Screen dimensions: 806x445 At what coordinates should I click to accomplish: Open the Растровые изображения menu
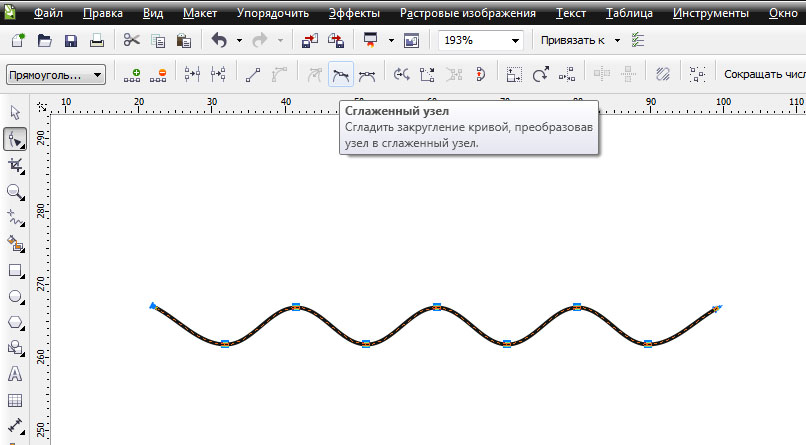(468, 13)
